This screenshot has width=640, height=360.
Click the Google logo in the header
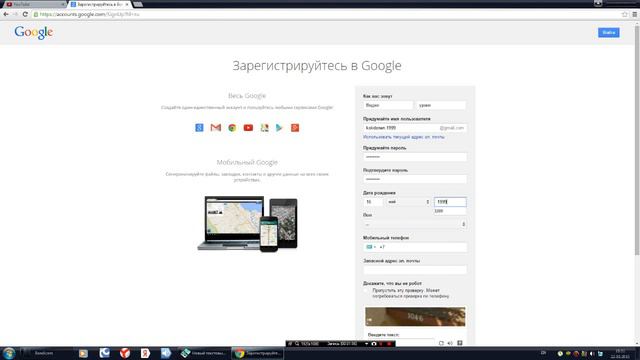33,32
